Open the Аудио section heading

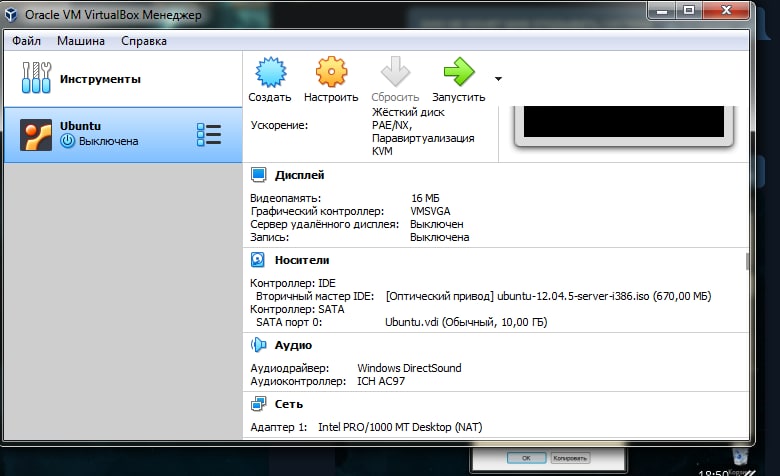pyautogui.click(x=293, y=345)
